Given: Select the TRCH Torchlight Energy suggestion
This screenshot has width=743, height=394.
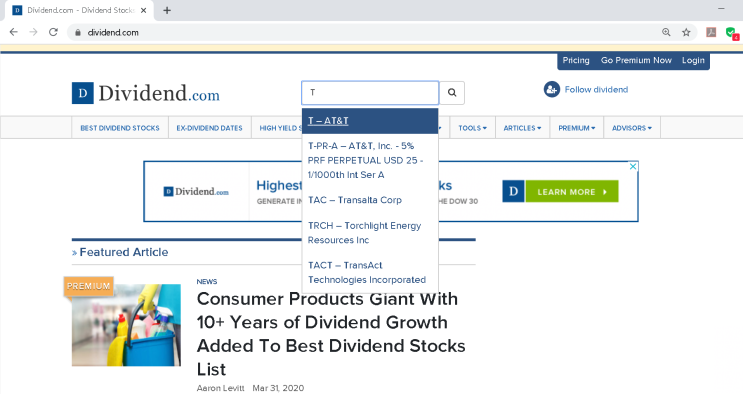Looking at the screenshot, I should (370, 233).
